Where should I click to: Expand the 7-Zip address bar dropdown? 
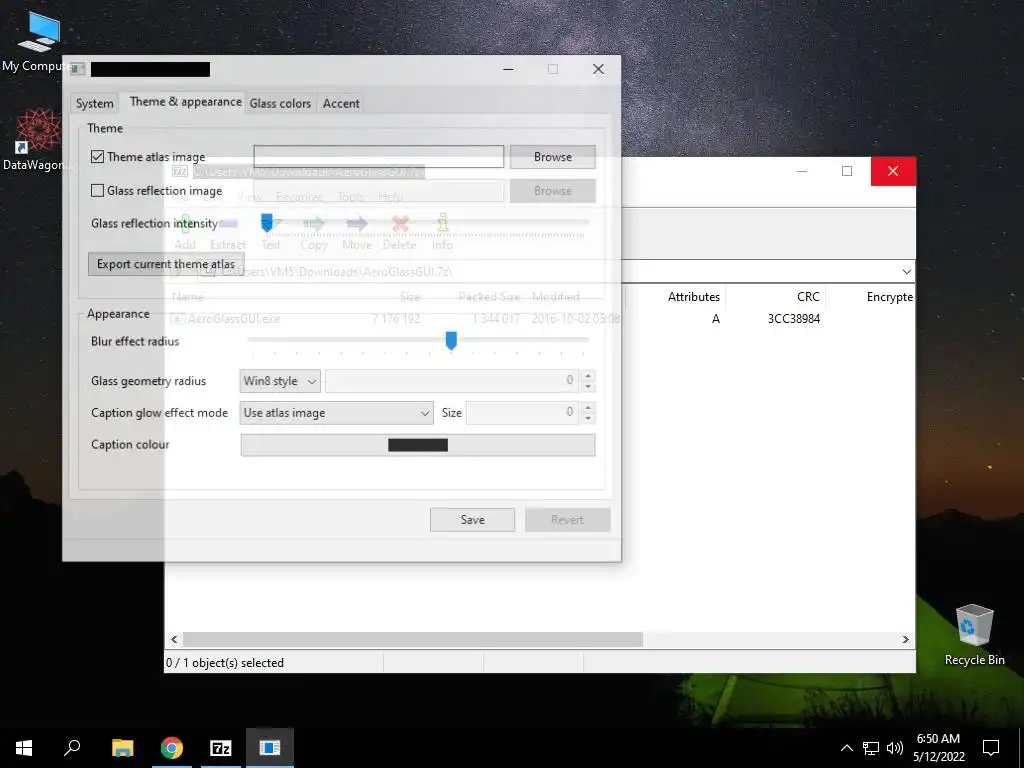click(906, 272)
